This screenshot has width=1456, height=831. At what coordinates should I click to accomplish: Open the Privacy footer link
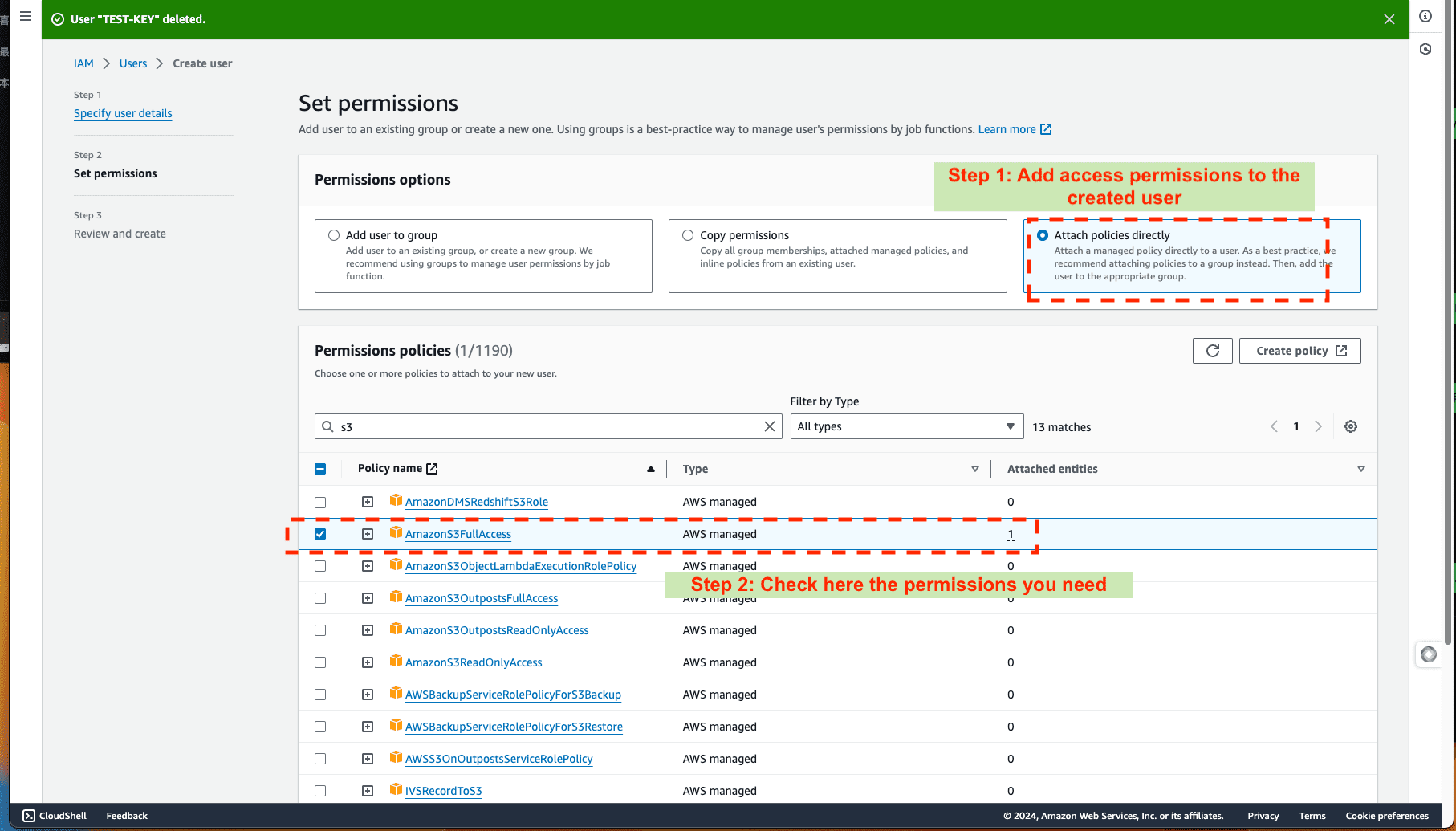pos(1263,816)
